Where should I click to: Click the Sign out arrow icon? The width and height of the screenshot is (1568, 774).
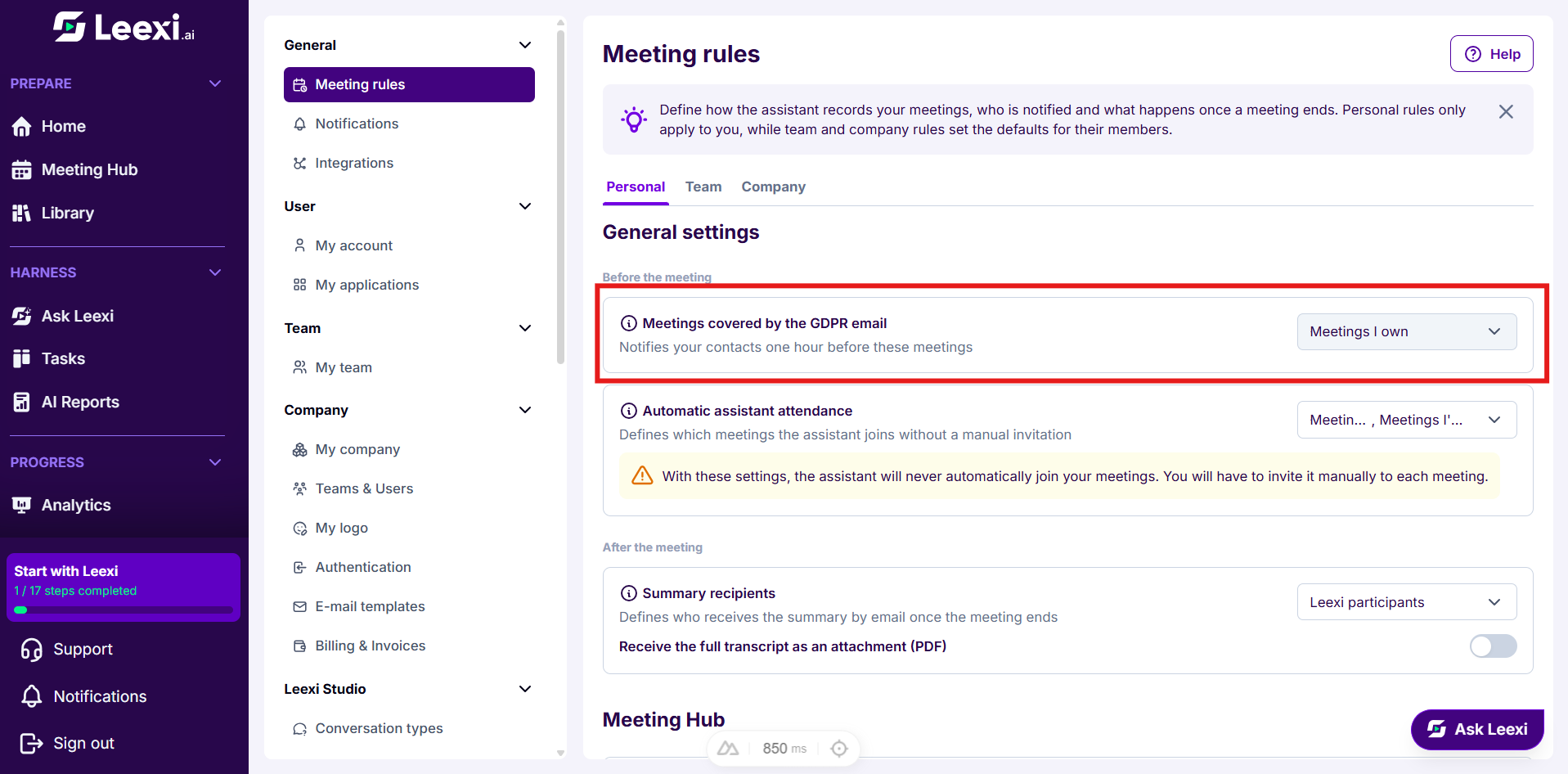[x=32, y=744]
